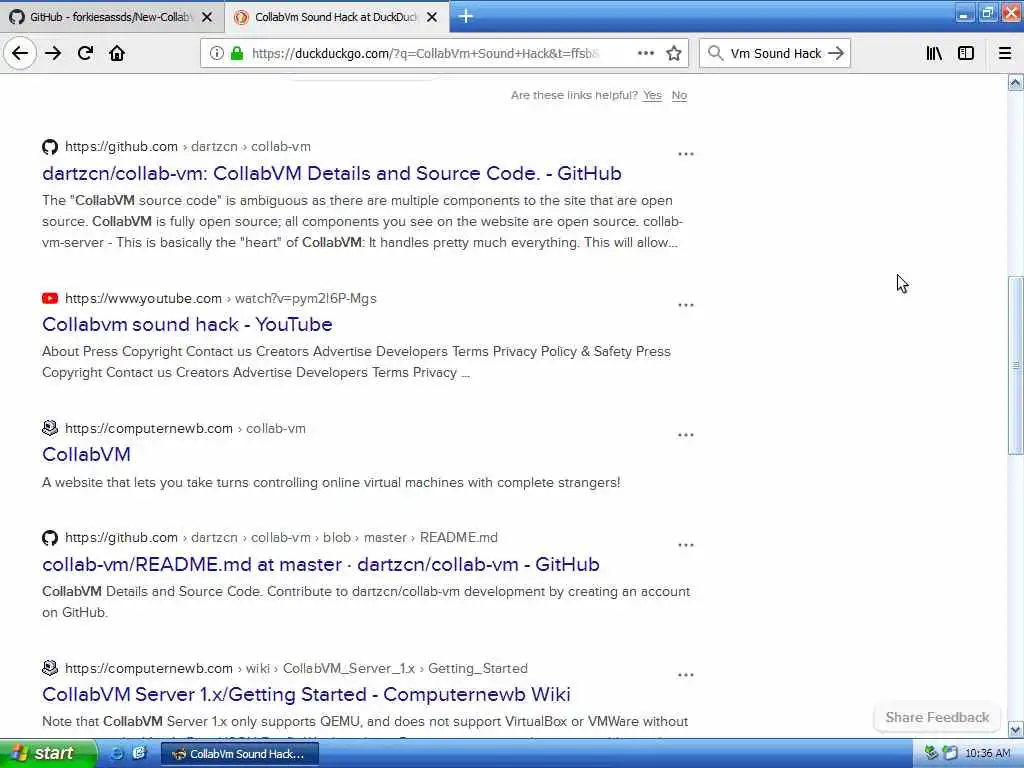Click the page scrollbar up arrow
This screenshot has height=768, width=1024.
[1016, 82]
